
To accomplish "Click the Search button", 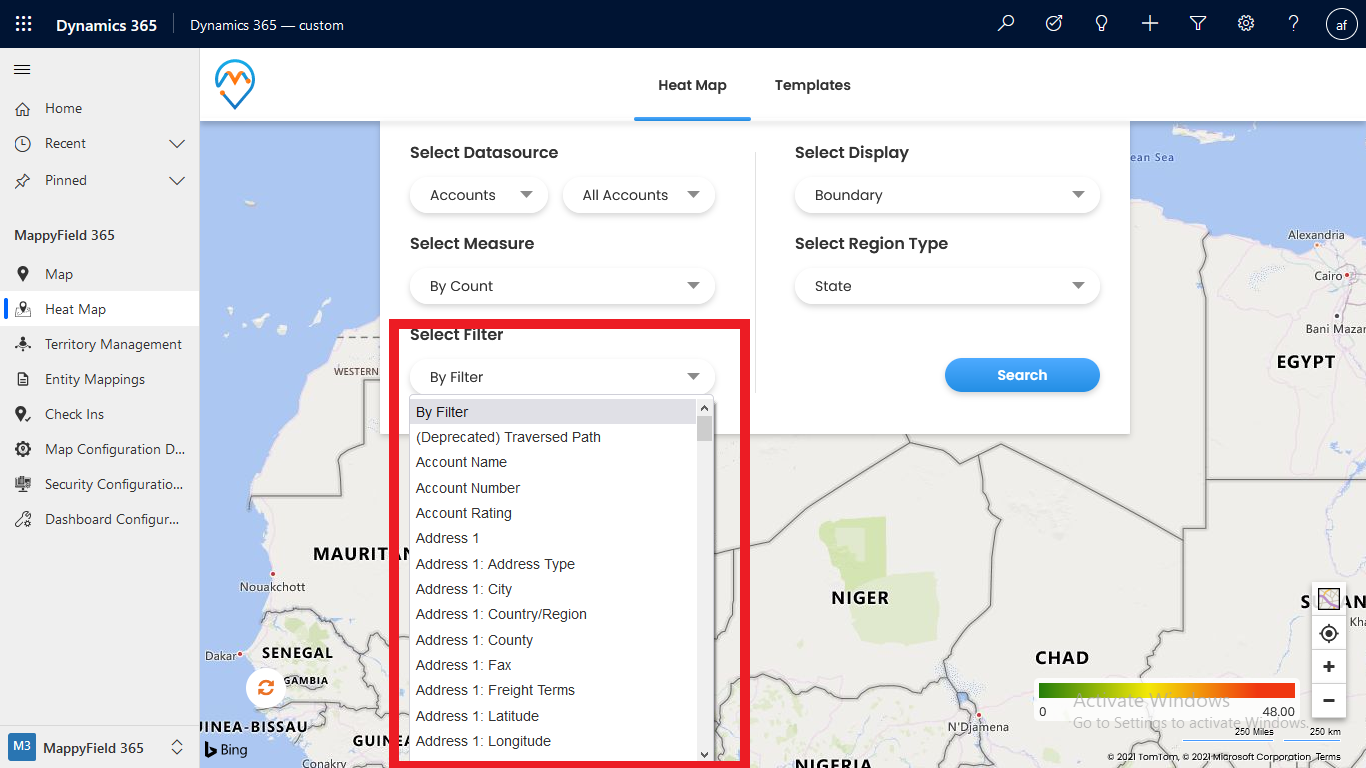I will click(1022, 375).
